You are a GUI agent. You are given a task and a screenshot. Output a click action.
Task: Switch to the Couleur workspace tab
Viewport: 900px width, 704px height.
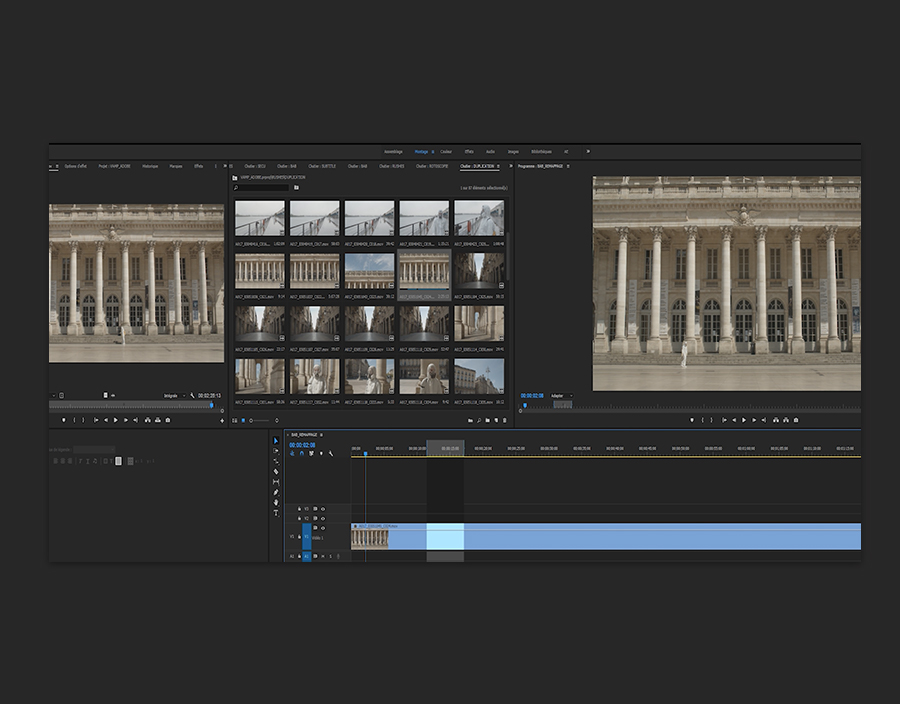(x=446, y=151)
